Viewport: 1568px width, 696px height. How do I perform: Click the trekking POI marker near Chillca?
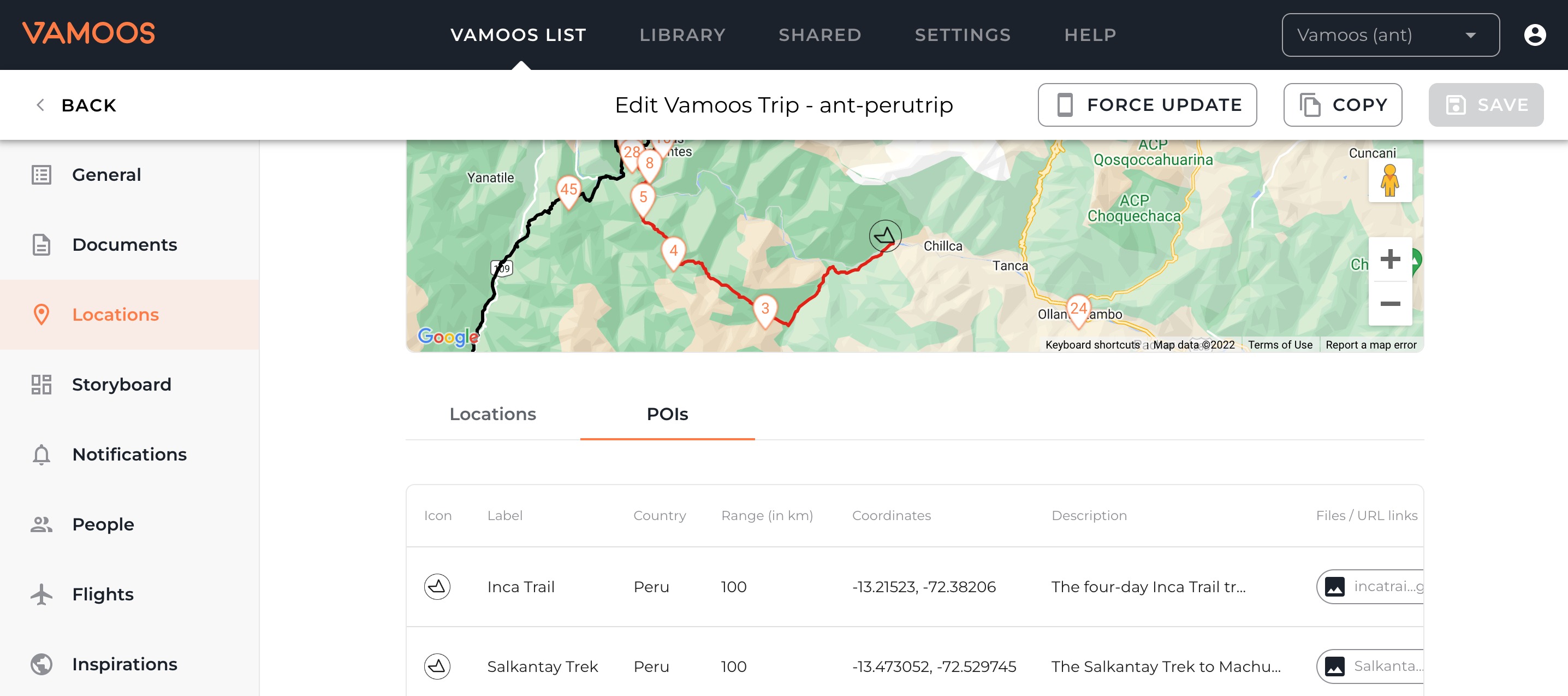(x=884, y=235)
